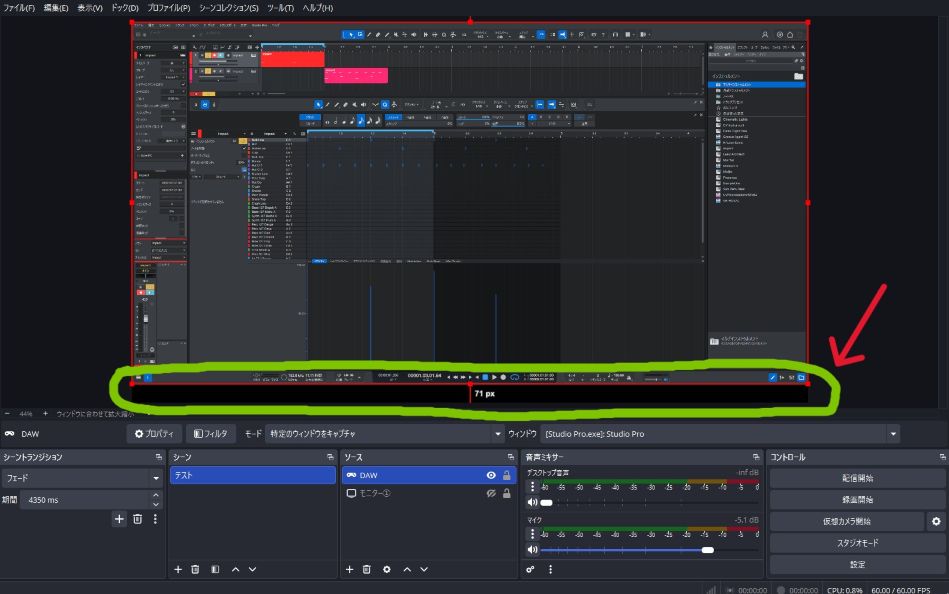
Task: Unlock the DAW source lock icon
Action: coord(506,476)
